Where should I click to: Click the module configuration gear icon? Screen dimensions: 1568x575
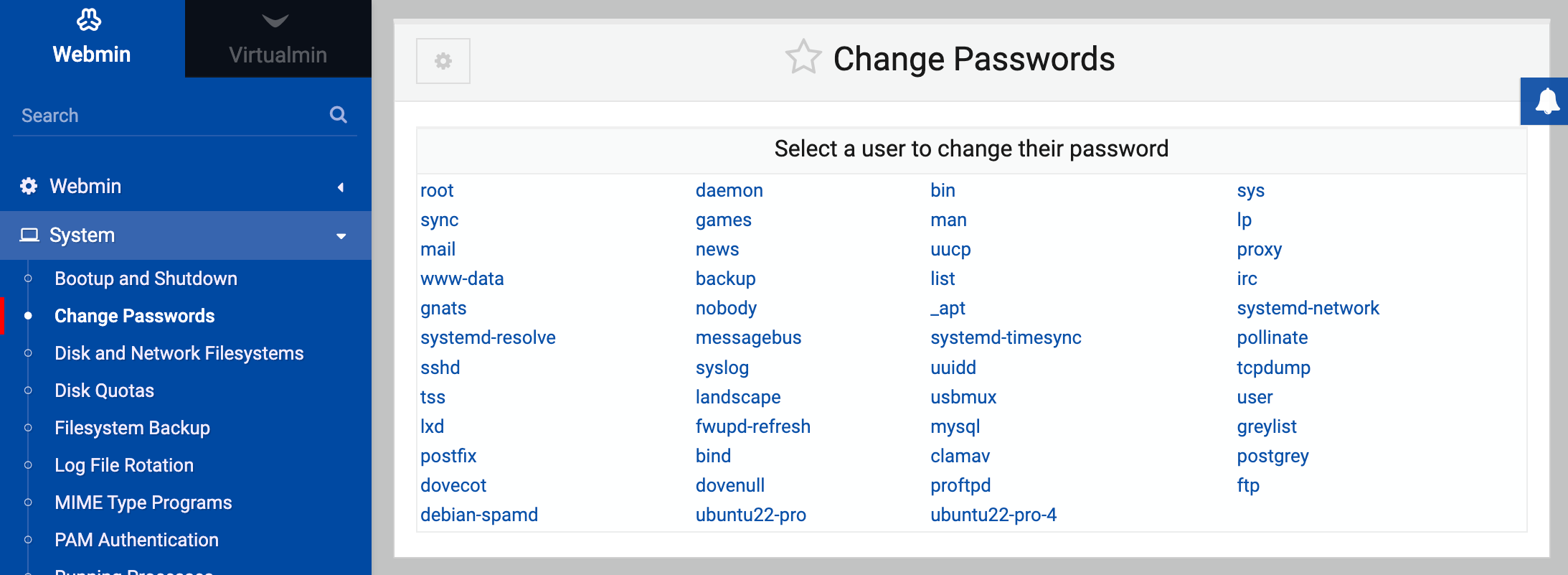(443, 61)
